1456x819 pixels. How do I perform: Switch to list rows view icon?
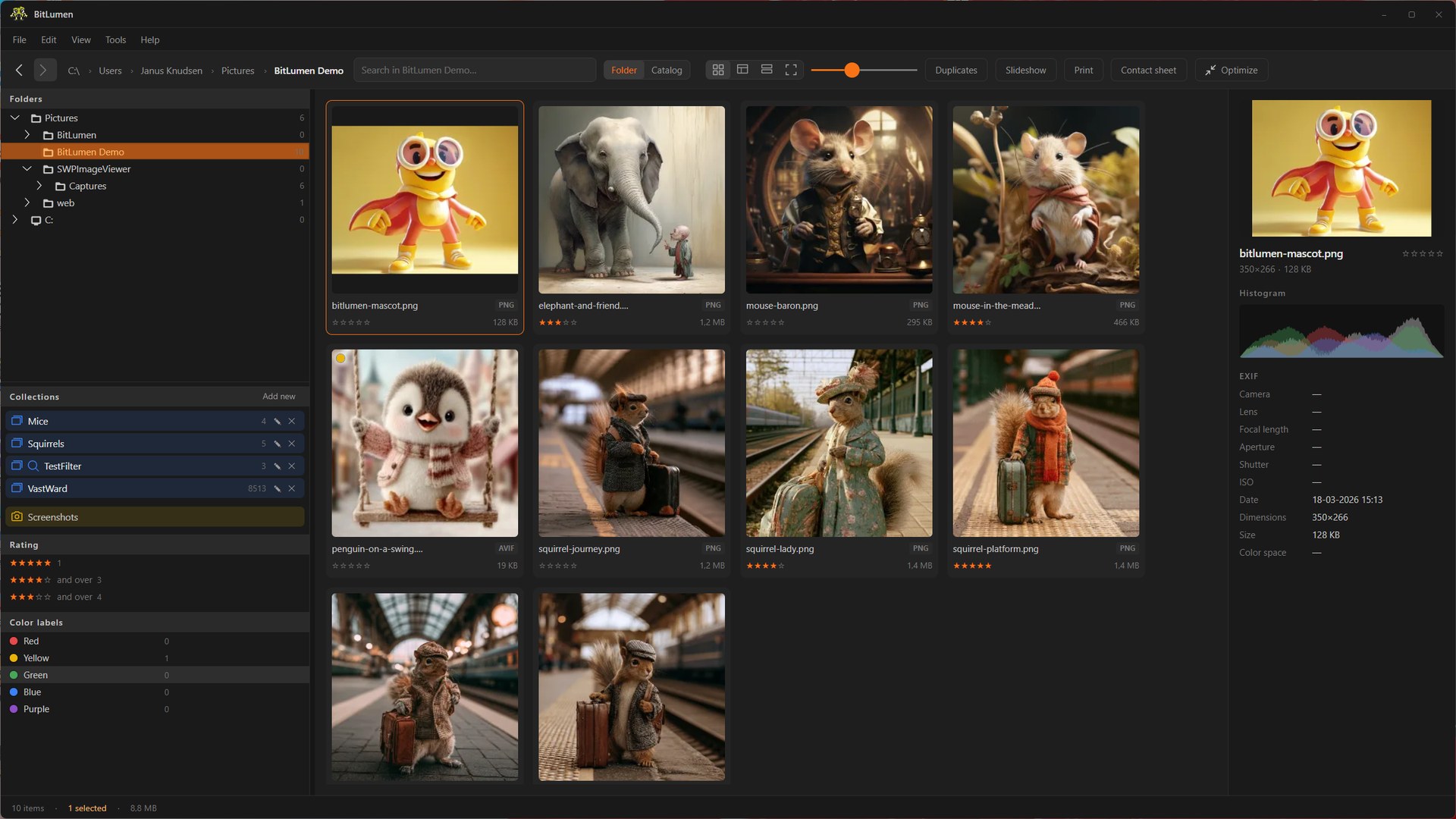coord(767,70)
